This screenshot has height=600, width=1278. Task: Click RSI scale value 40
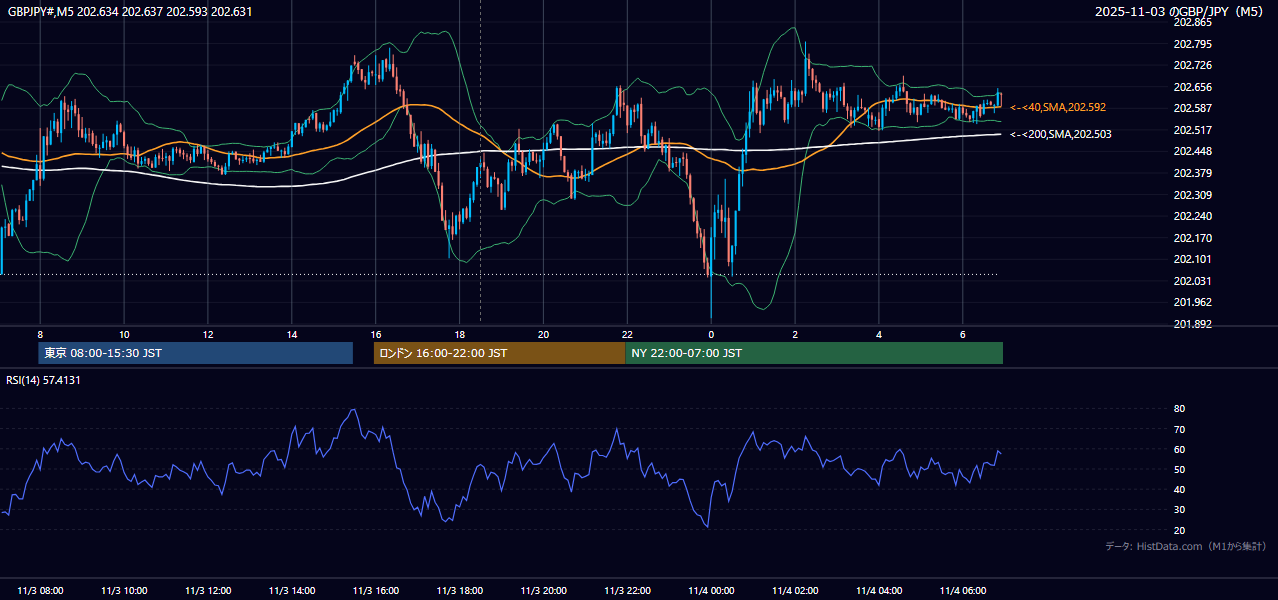tap(1179, 490)
